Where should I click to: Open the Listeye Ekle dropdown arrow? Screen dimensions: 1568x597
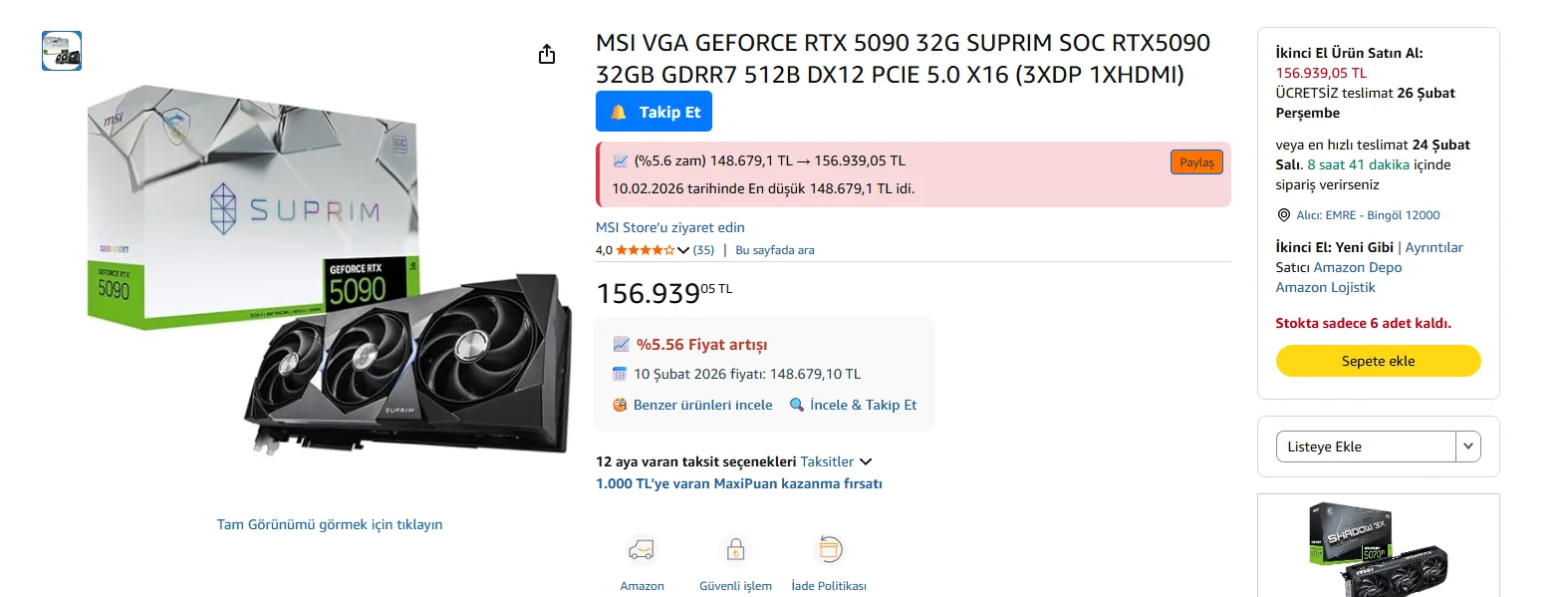click(x=1467, y=447)
